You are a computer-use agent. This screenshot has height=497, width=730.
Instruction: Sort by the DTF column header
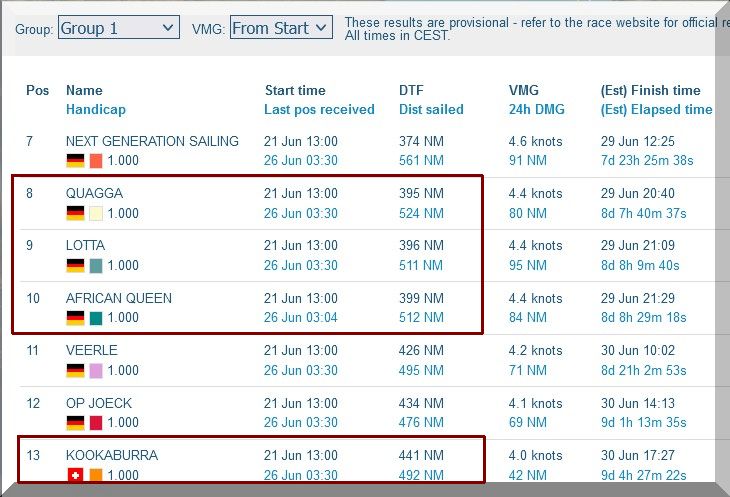[x=411, y=90]
